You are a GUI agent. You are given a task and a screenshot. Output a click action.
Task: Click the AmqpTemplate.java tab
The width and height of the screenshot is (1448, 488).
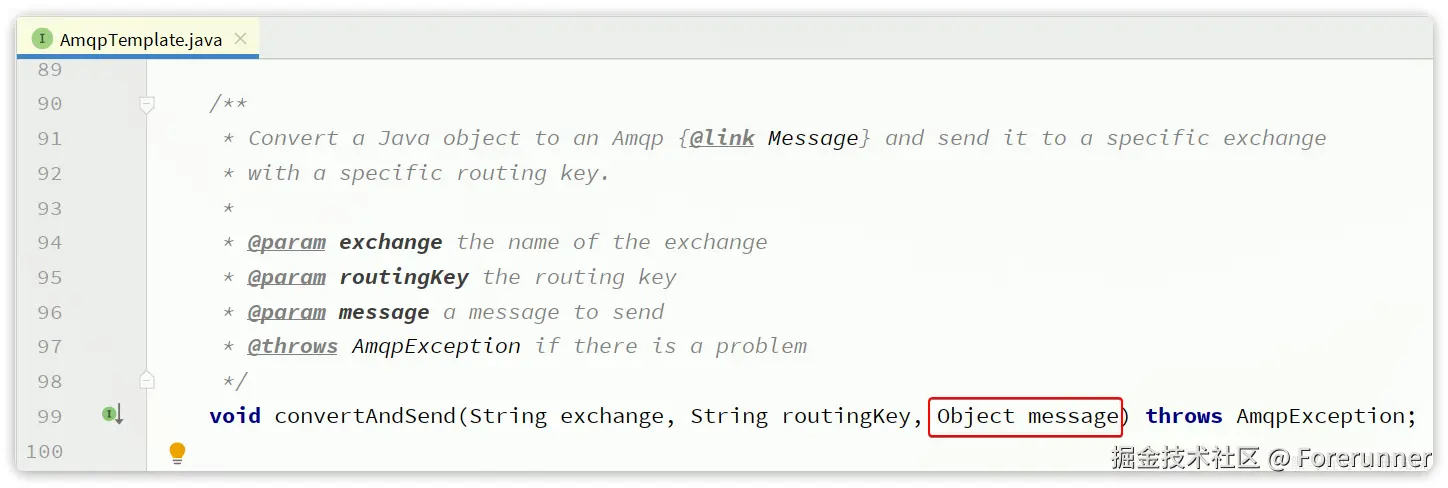pyautogui.click(x=142, y=40)
